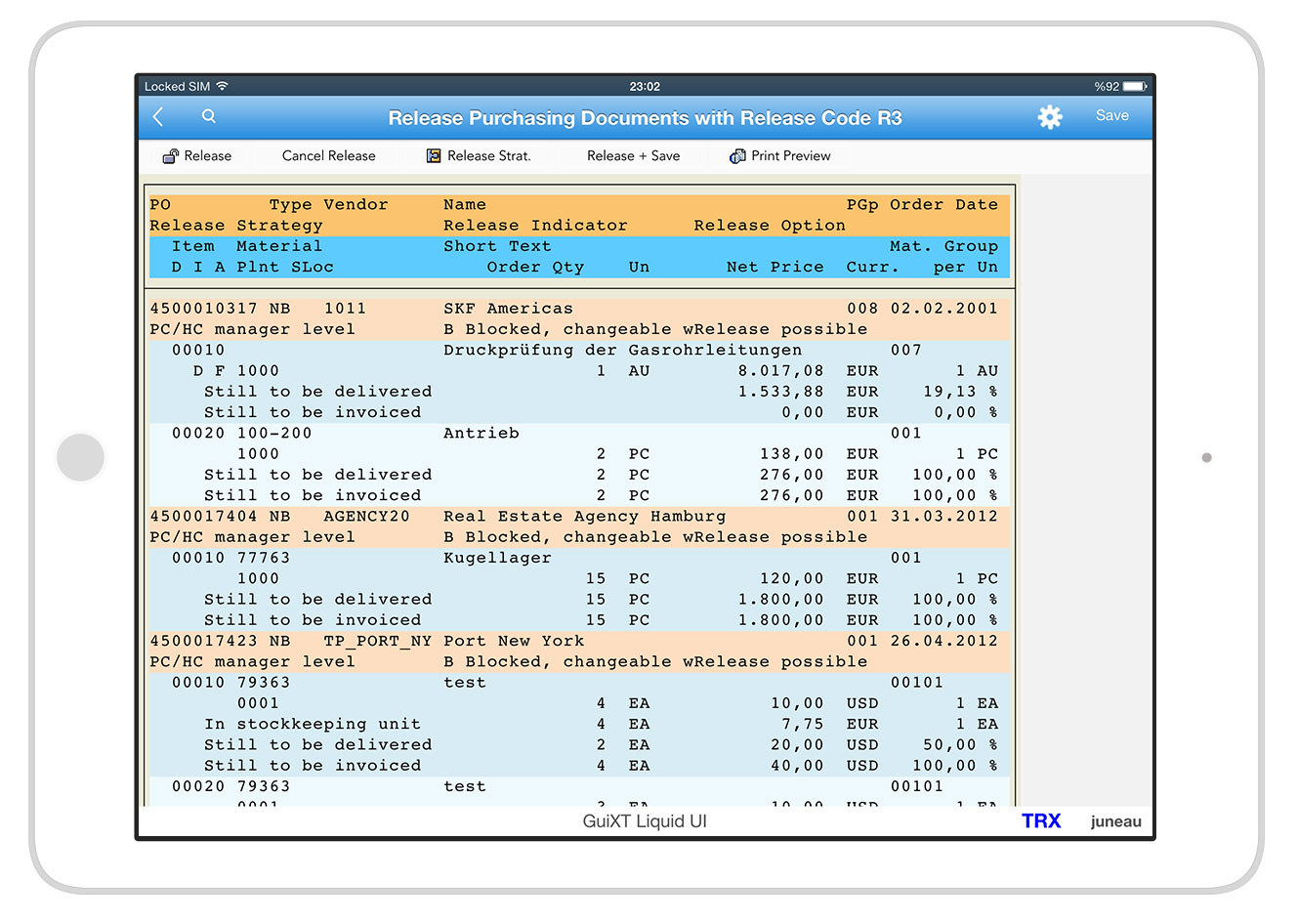Click the juneau system label

(1115, 821)
